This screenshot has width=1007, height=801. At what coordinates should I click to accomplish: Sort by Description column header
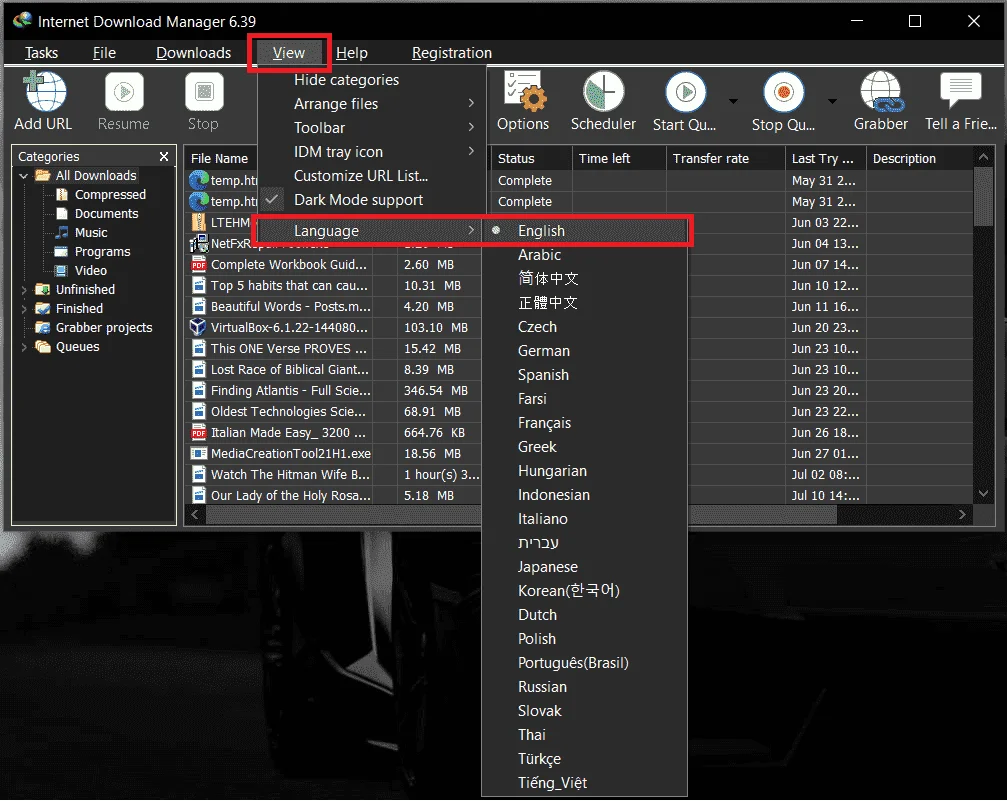click(x=920, y=158)
